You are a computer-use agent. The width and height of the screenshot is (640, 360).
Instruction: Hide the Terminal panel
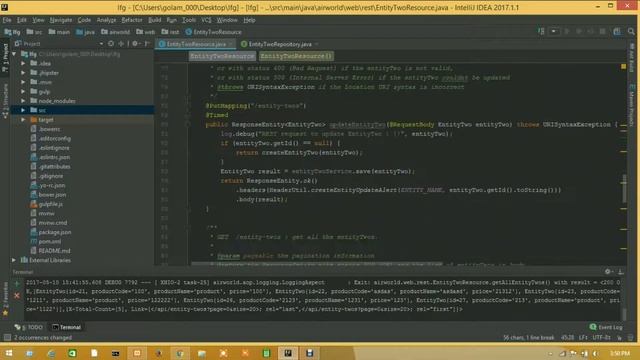pyautogui.click(x=620, y=271)
